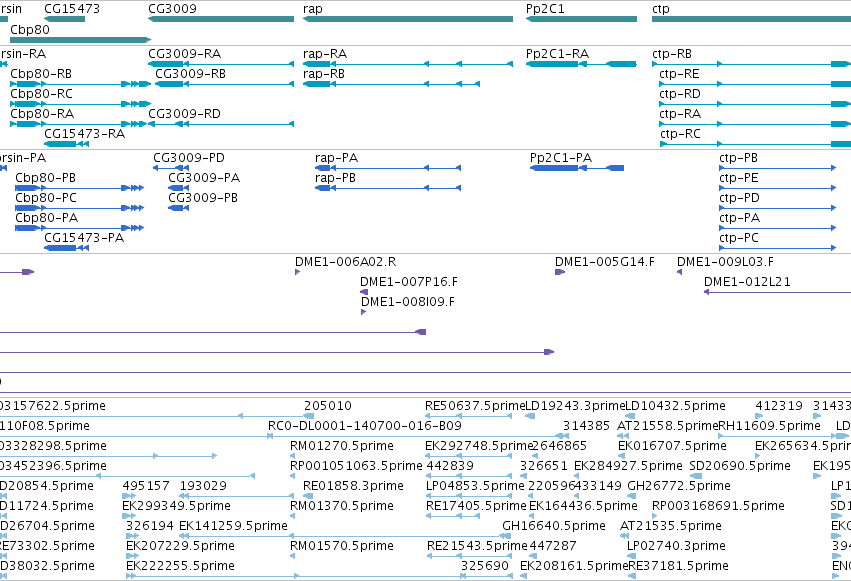The image size is (851, 581).
Task: Click EST 412319
Action: 779,406
